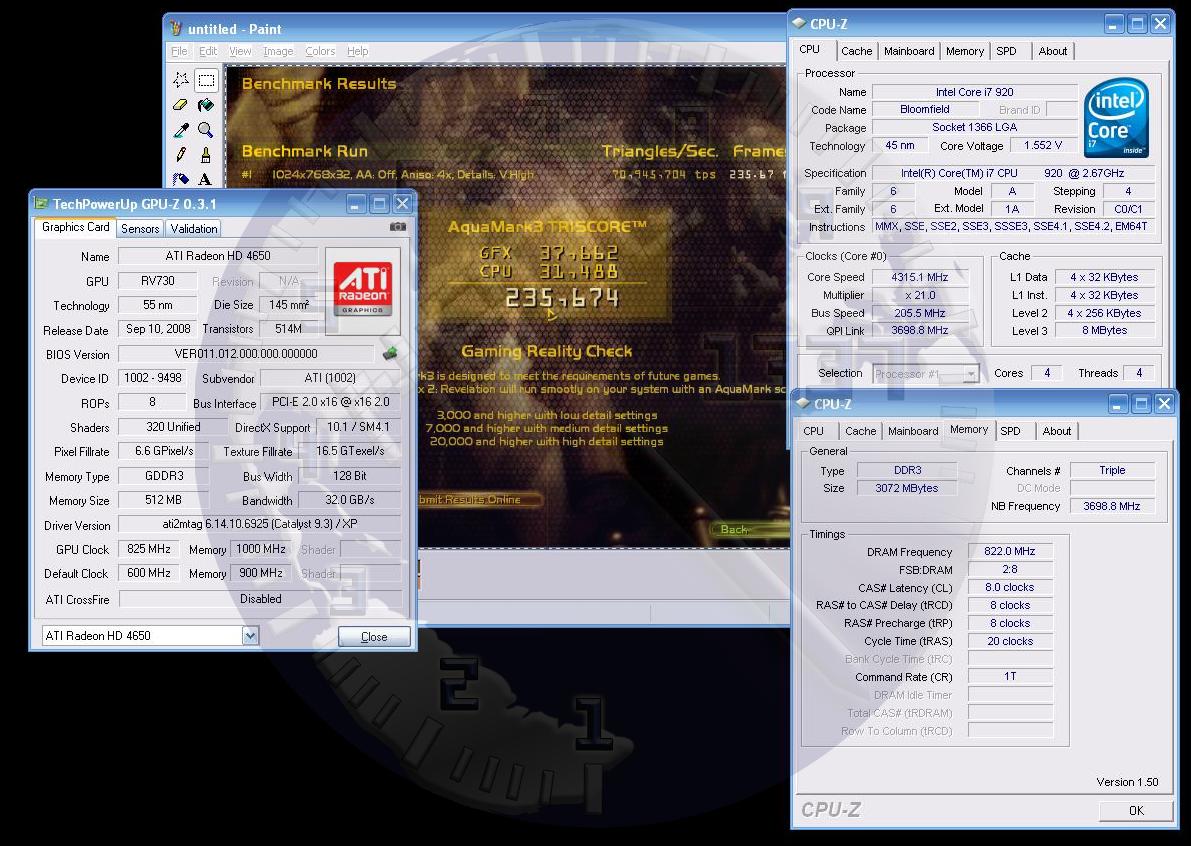Open the About tab in lower CPU-Z window

(x=1057, y=431)
